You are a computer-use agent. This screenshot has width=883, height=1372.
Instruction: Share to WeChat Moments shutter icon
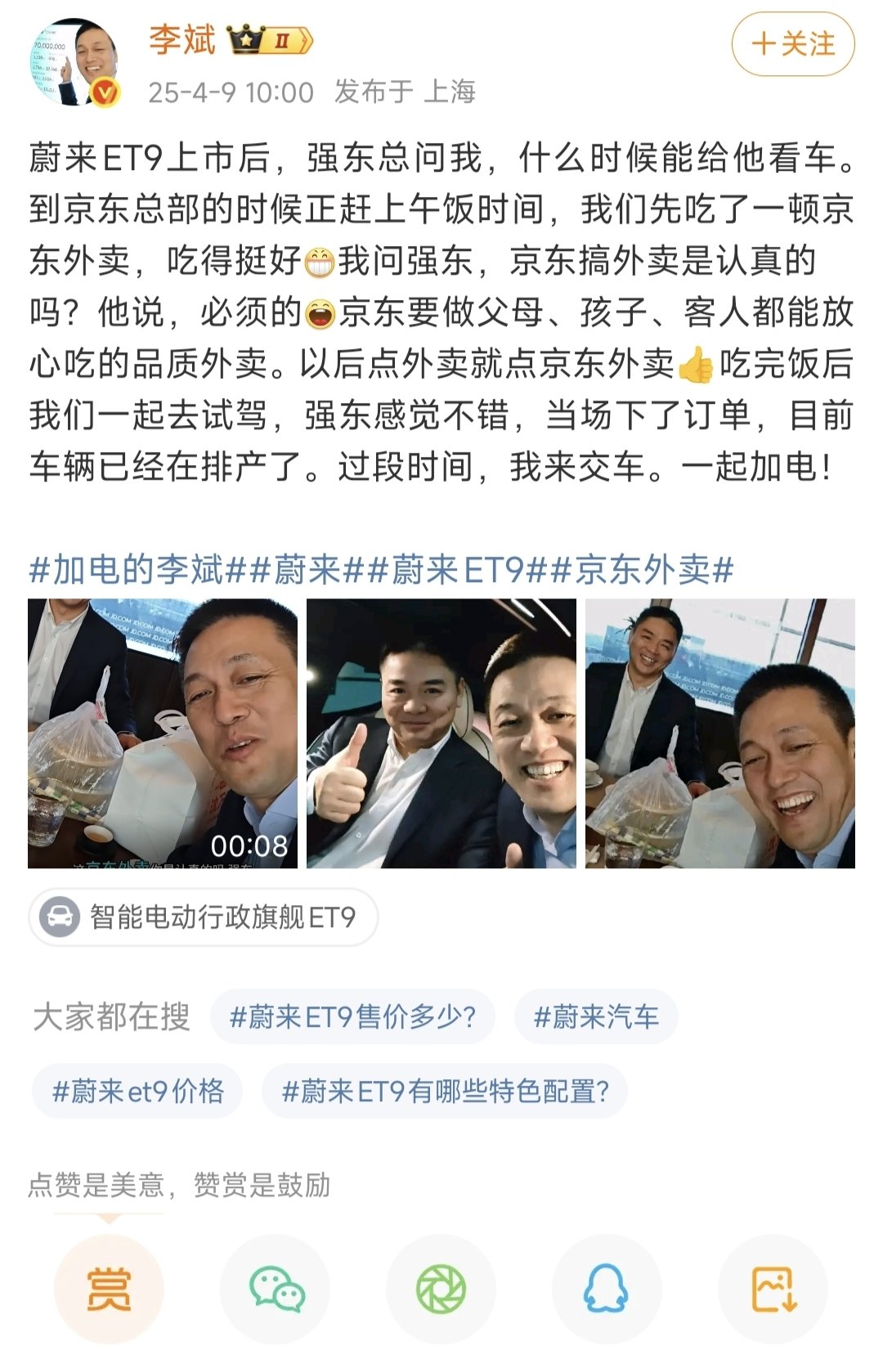point(441,1289)
